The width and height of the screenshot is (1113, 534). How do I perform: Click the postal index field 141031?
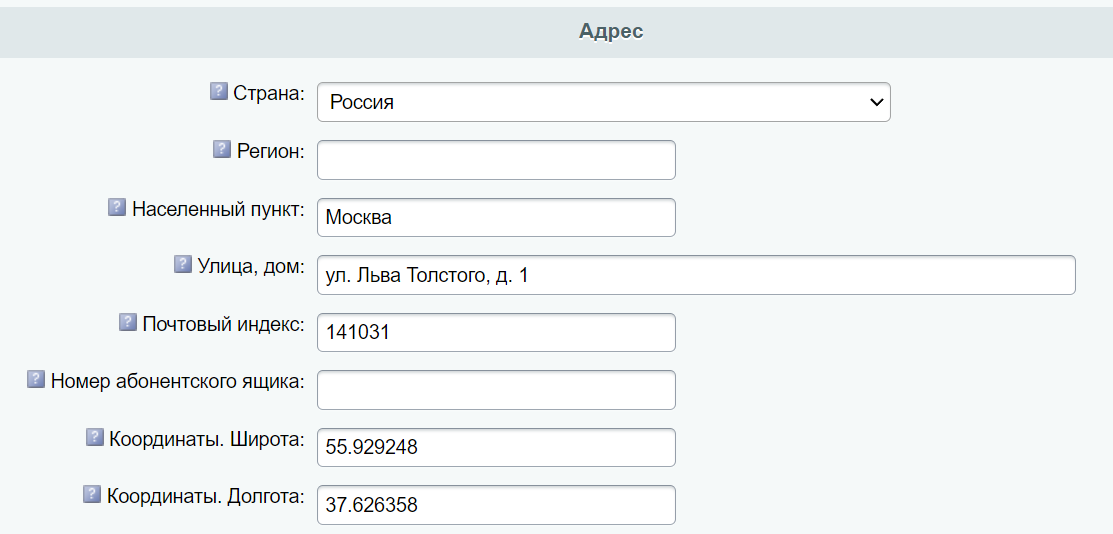coord(496,333)
